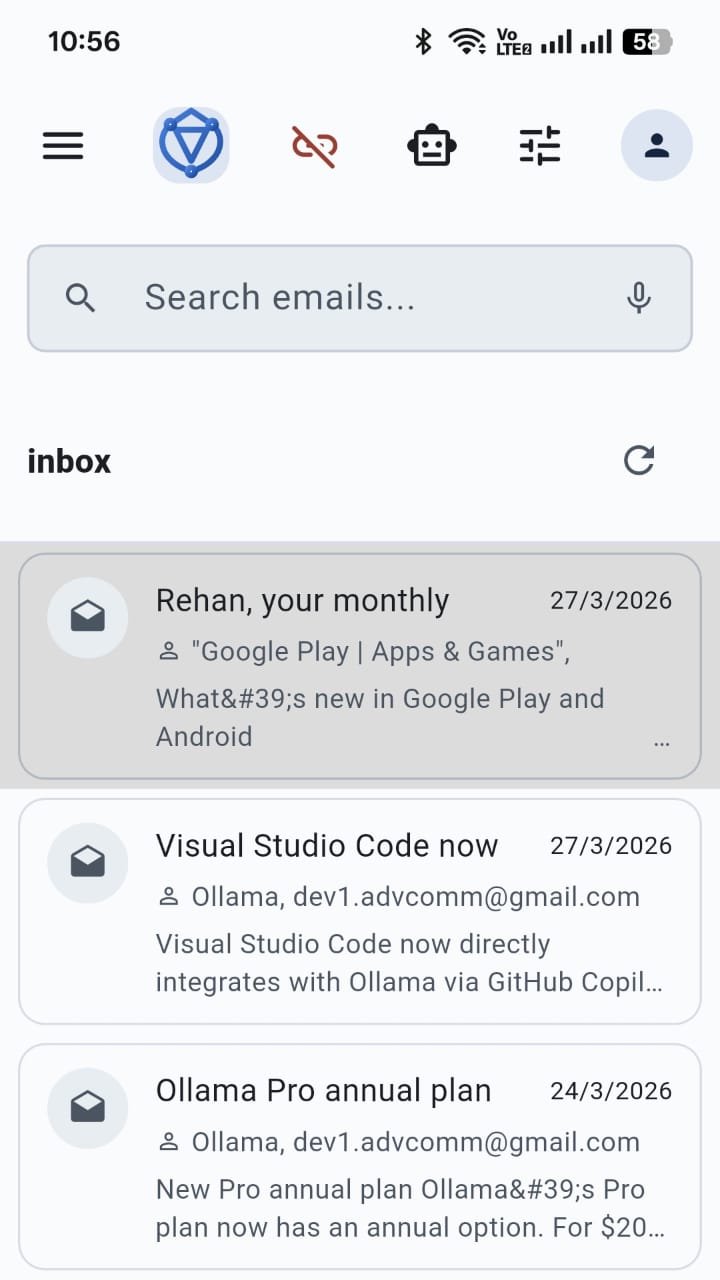Open the user profile avatar
The width and height of the screenshot is (720, 1280).
657,146
